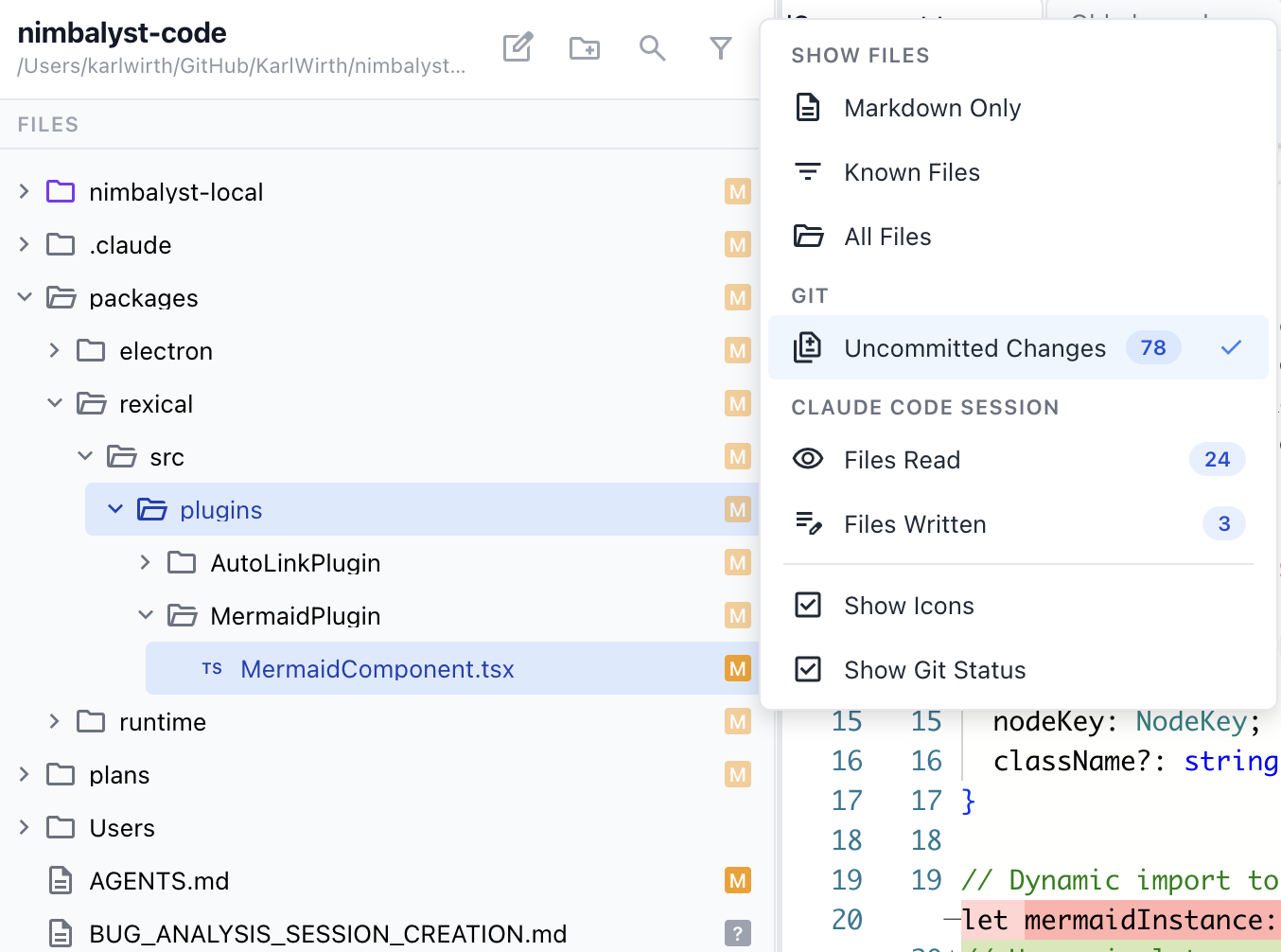Collapse the src folder chevron
Screen dimensions: 1281x952
coord(85,457)
